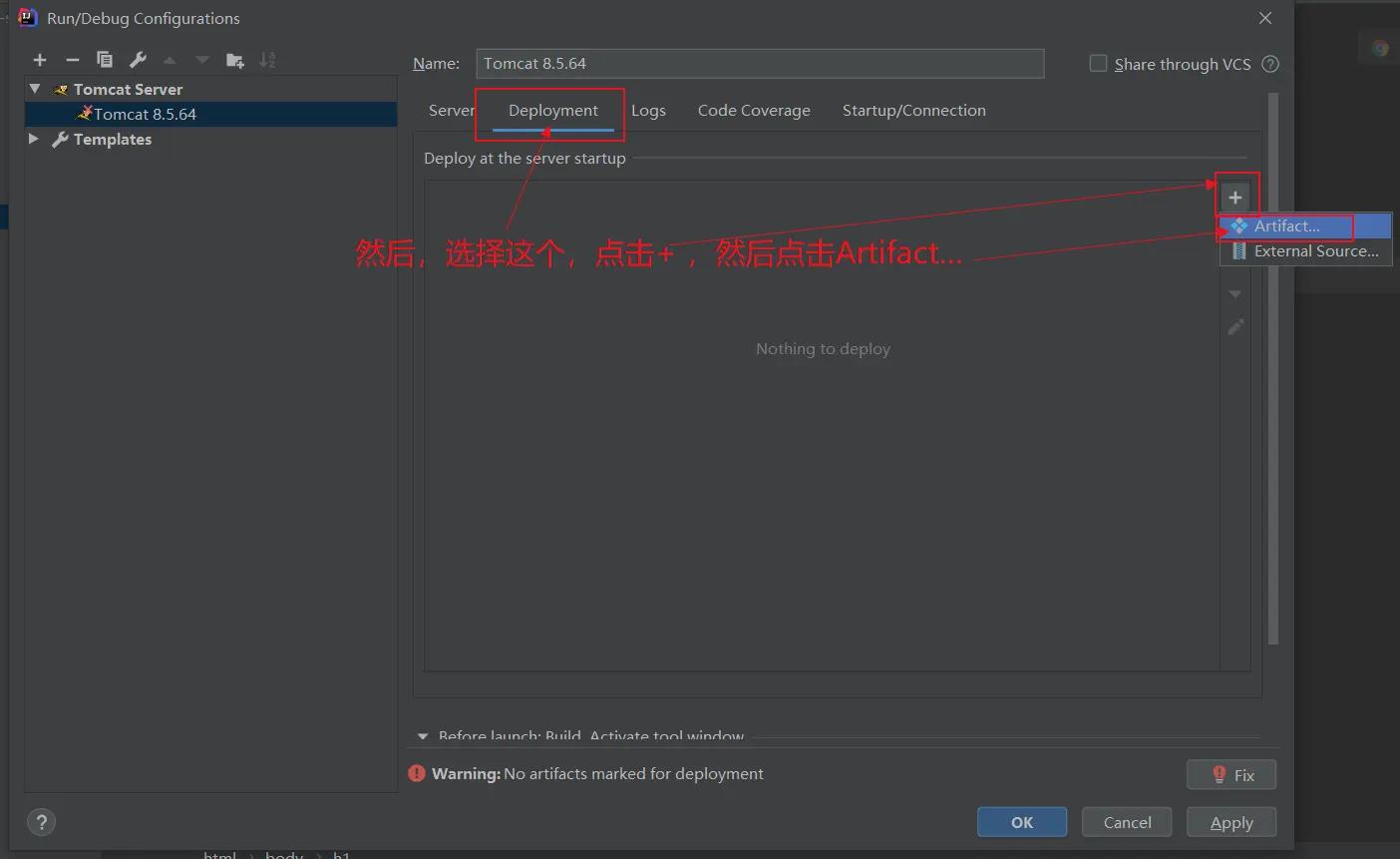The image size is (1400, 859).
Task: Select the Tomcat Server tree item
Action: (211, 89)
